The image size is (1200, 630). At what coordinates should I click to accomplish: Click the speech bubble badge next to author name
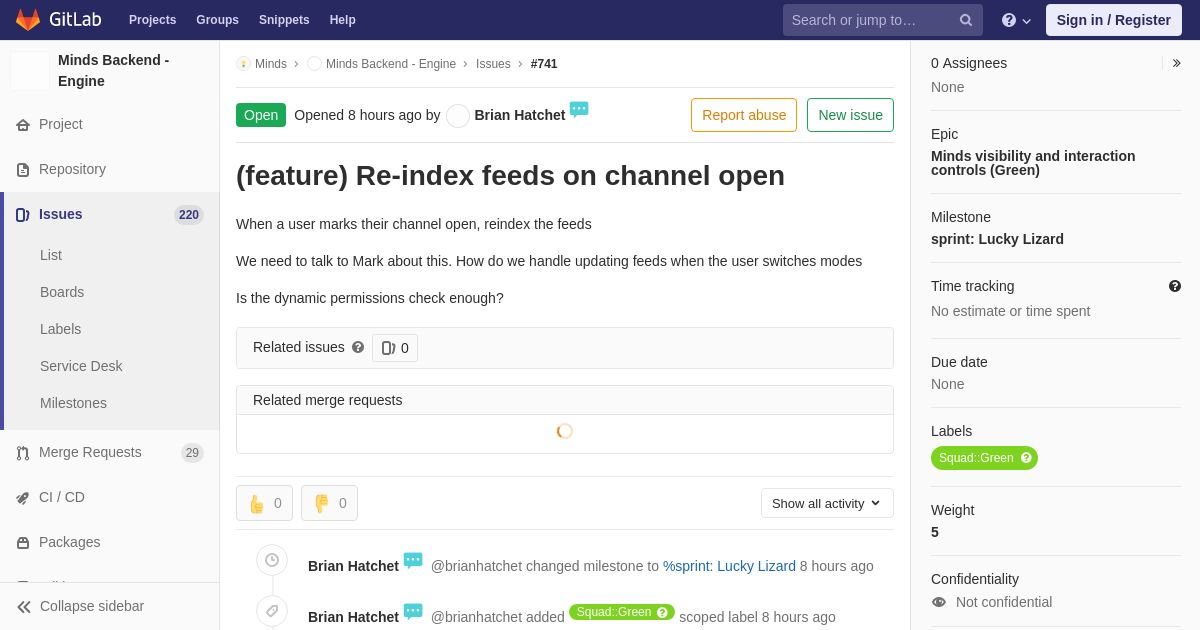point(579,109)
